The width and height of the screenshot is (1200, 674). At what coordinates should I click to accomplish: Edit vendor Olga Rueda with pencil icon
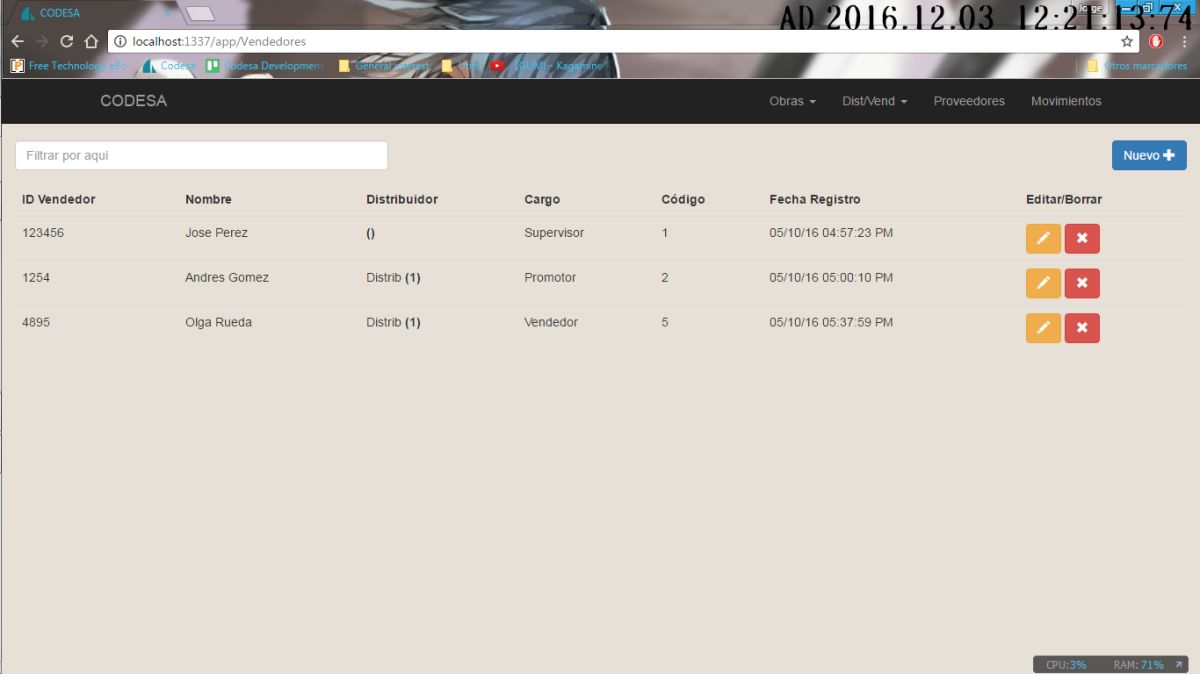tap(1043, 328)
